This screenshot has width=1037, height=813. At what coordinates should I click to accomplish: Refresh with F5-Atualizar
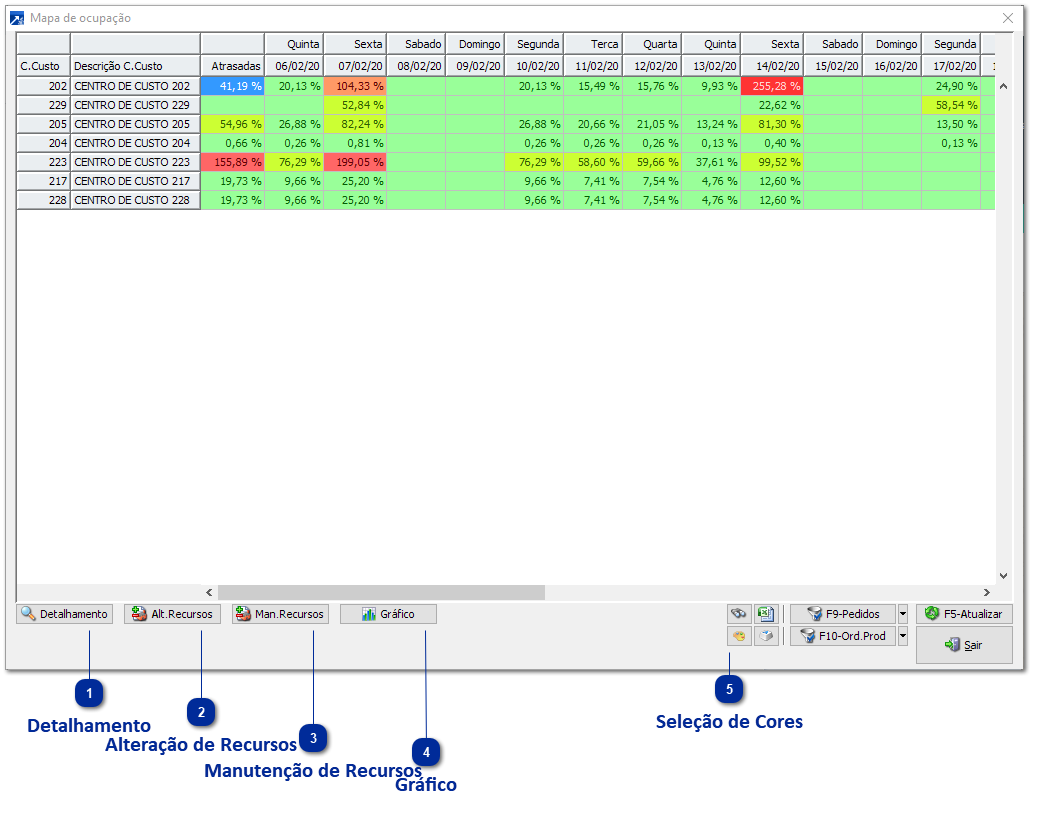coord(964,615)
